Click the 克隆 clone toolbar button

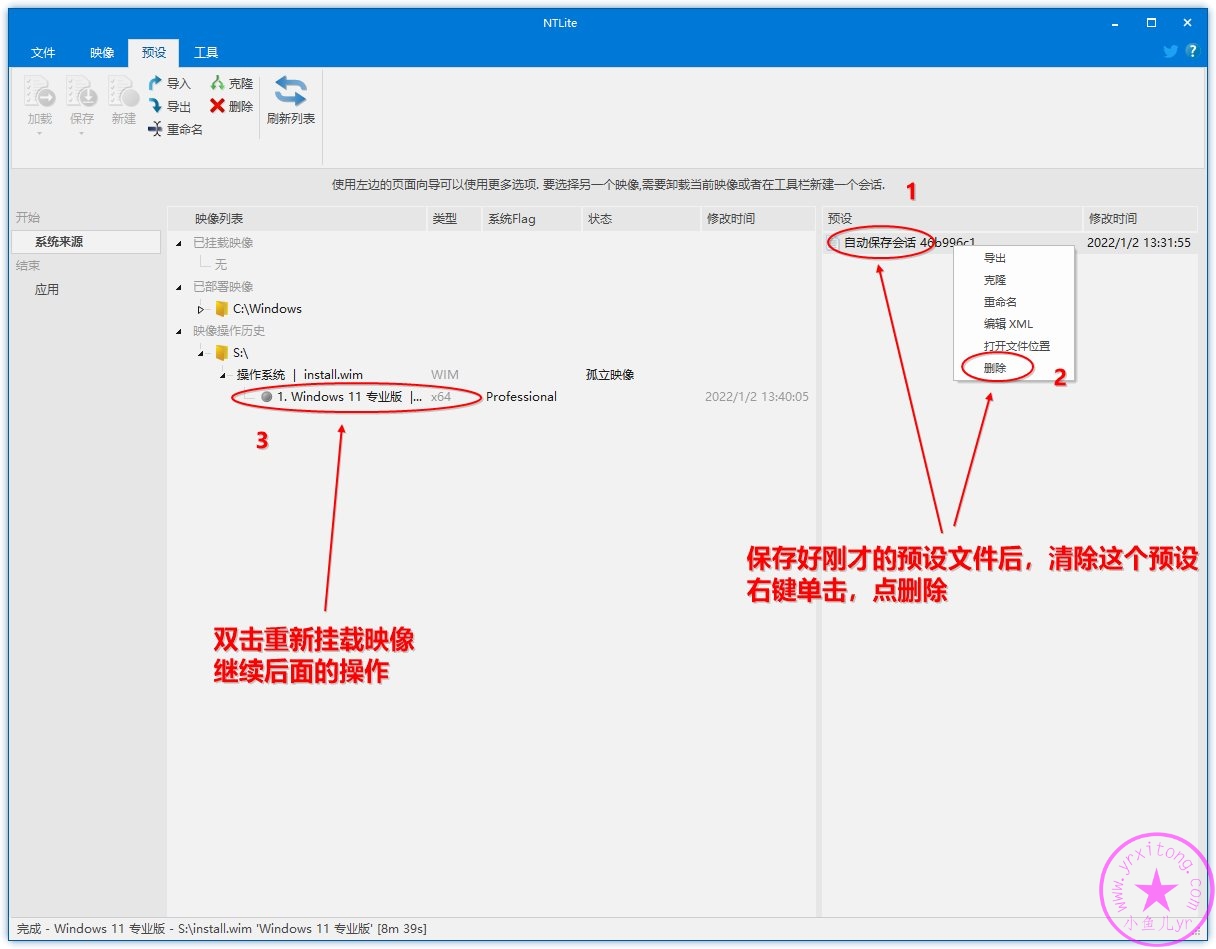point(232,84)
